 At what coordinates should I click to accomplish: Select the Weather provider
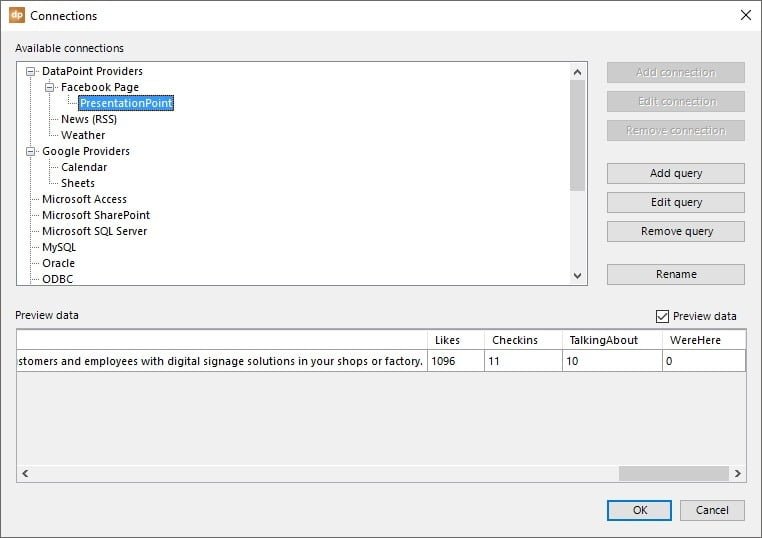pyautogui.click(x=82, y=135)
